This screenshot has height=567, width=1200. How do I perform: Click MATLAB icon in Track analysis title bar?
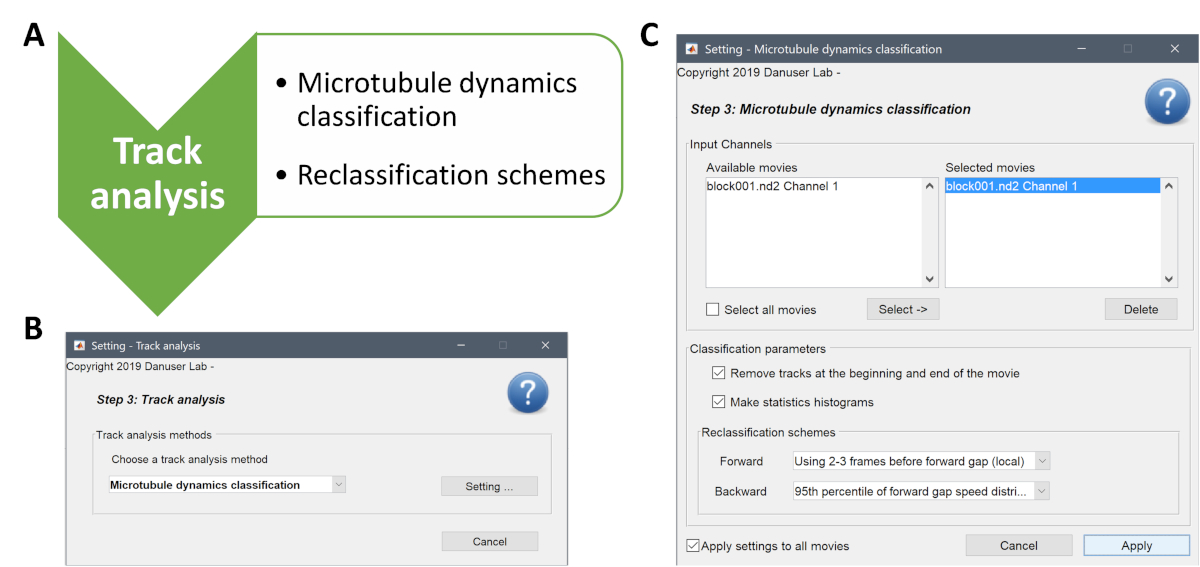tap(79, 346)
